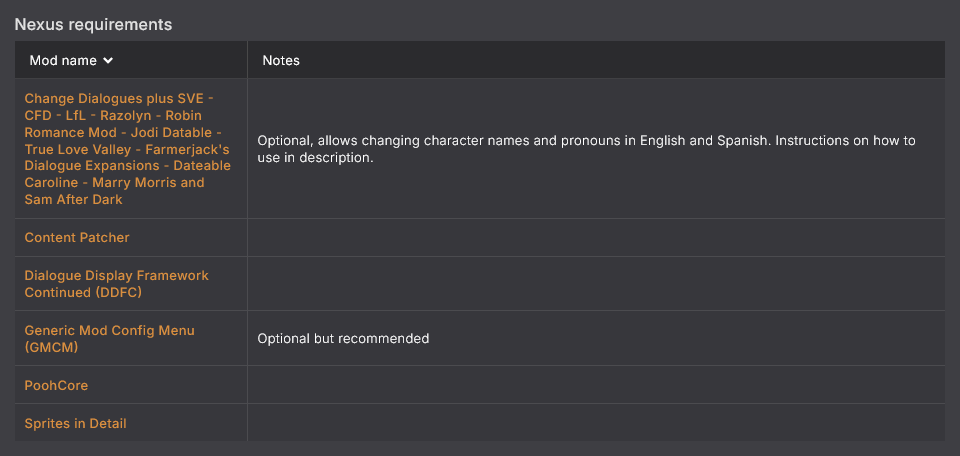Click the empty notes cell beside PoohCore
This screenshot has width=960, height=456.
pos(595,385)
